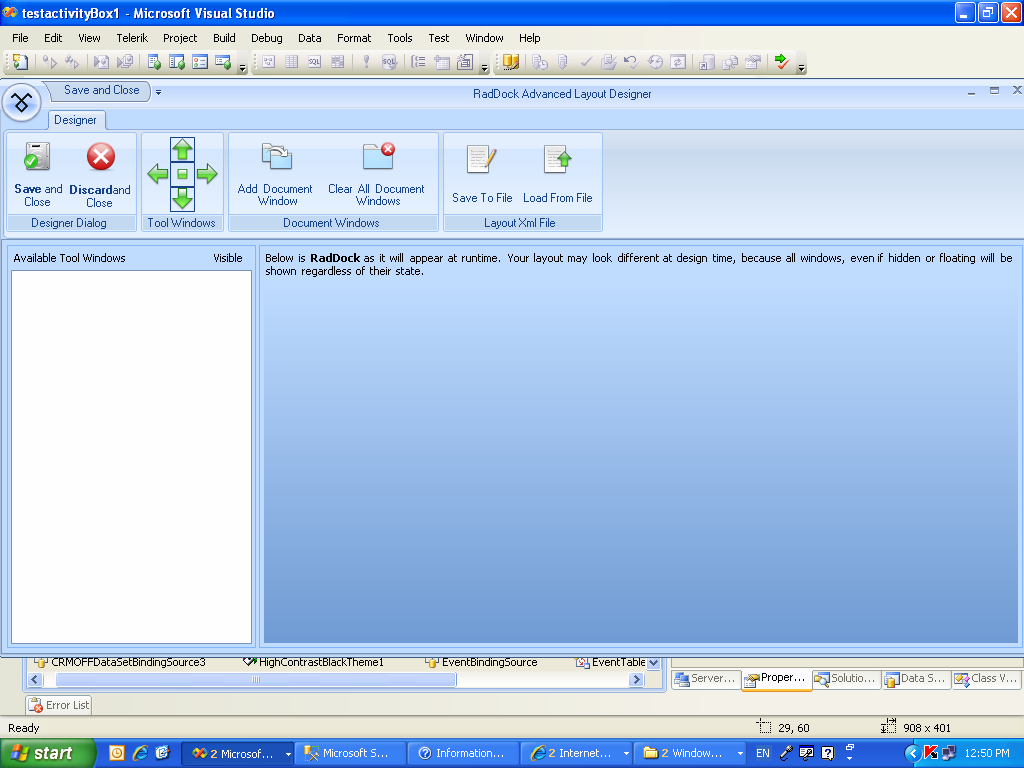The width and height of the screenshot is (1024, 768).
Task: Open component tray scroll down arrow
Action: pyautogui.click(x=653, y=663)
